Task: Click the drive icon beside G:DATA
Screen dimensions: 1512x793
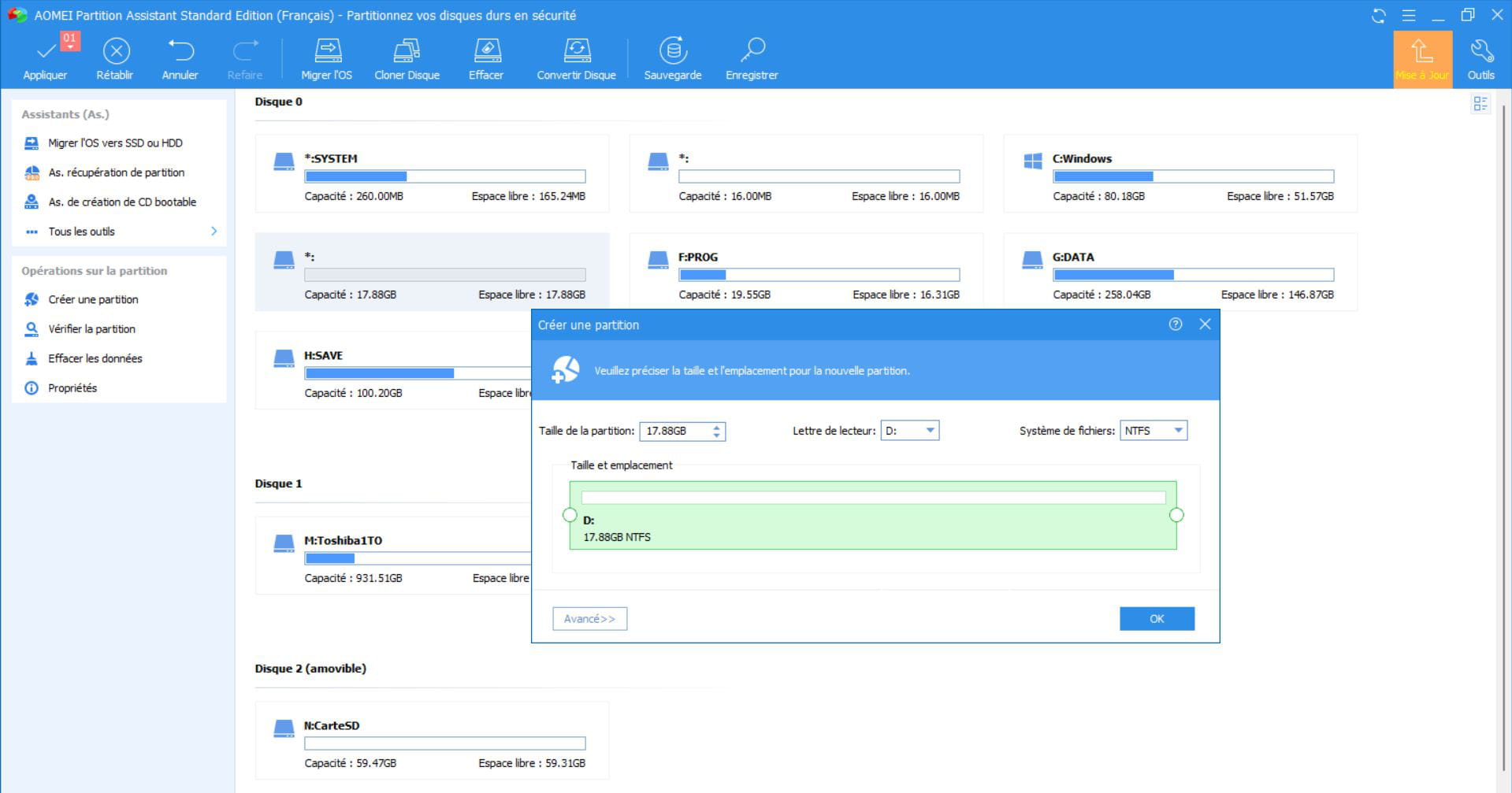Action: [1032, 260]
